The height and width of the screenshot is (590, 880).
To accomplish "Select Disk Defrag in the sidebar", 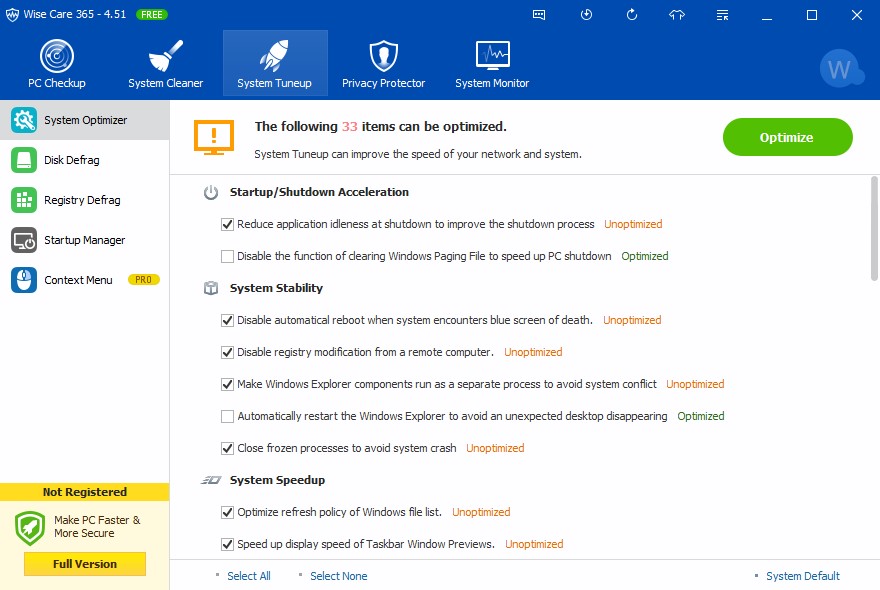I will click(x=71, y=160).
